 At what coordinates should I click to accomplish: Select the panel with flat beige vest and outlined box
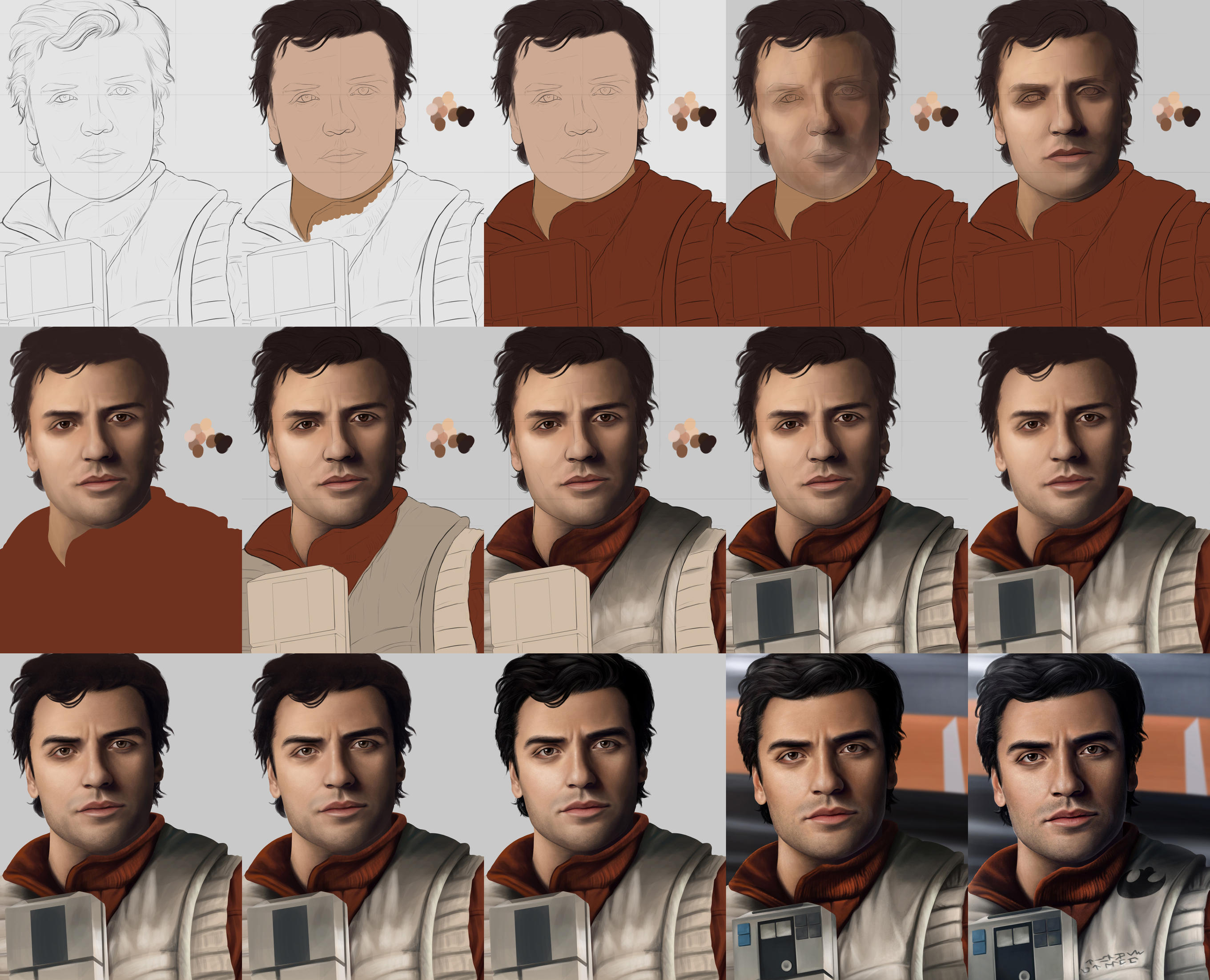pos(362,490)
